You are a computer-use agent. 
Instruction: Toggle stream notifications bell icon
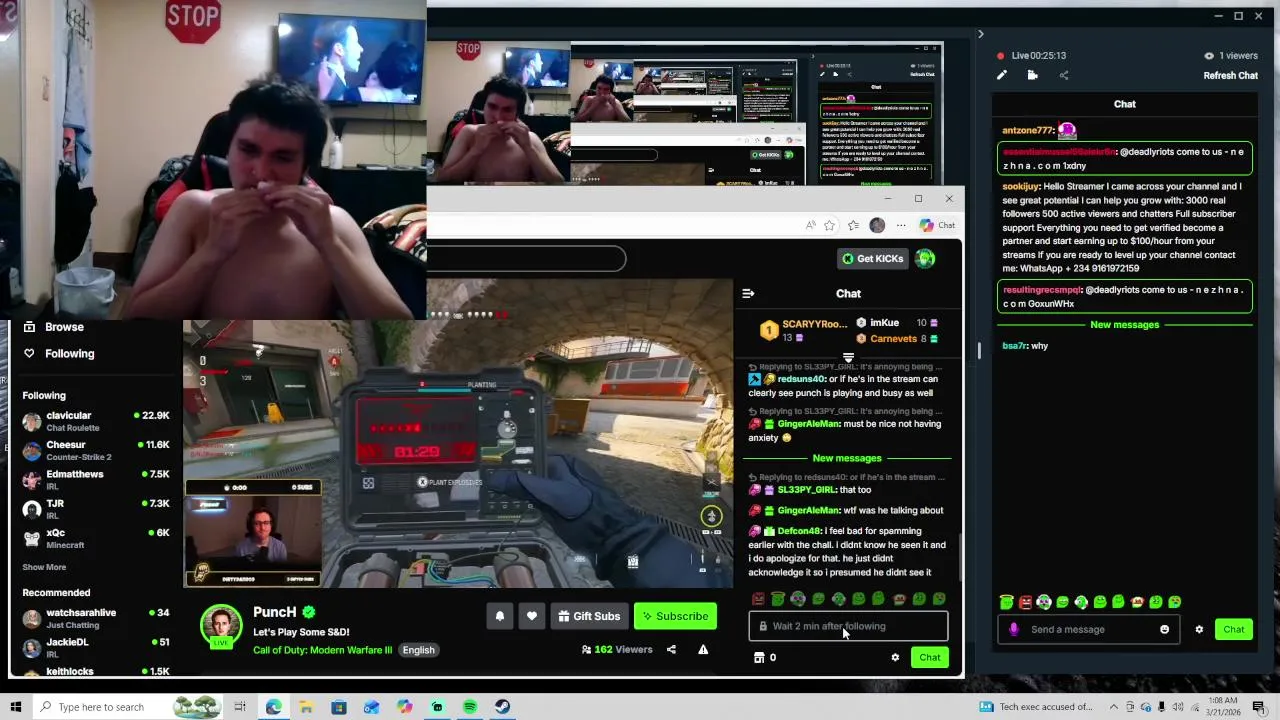click(x=500, y=616)
